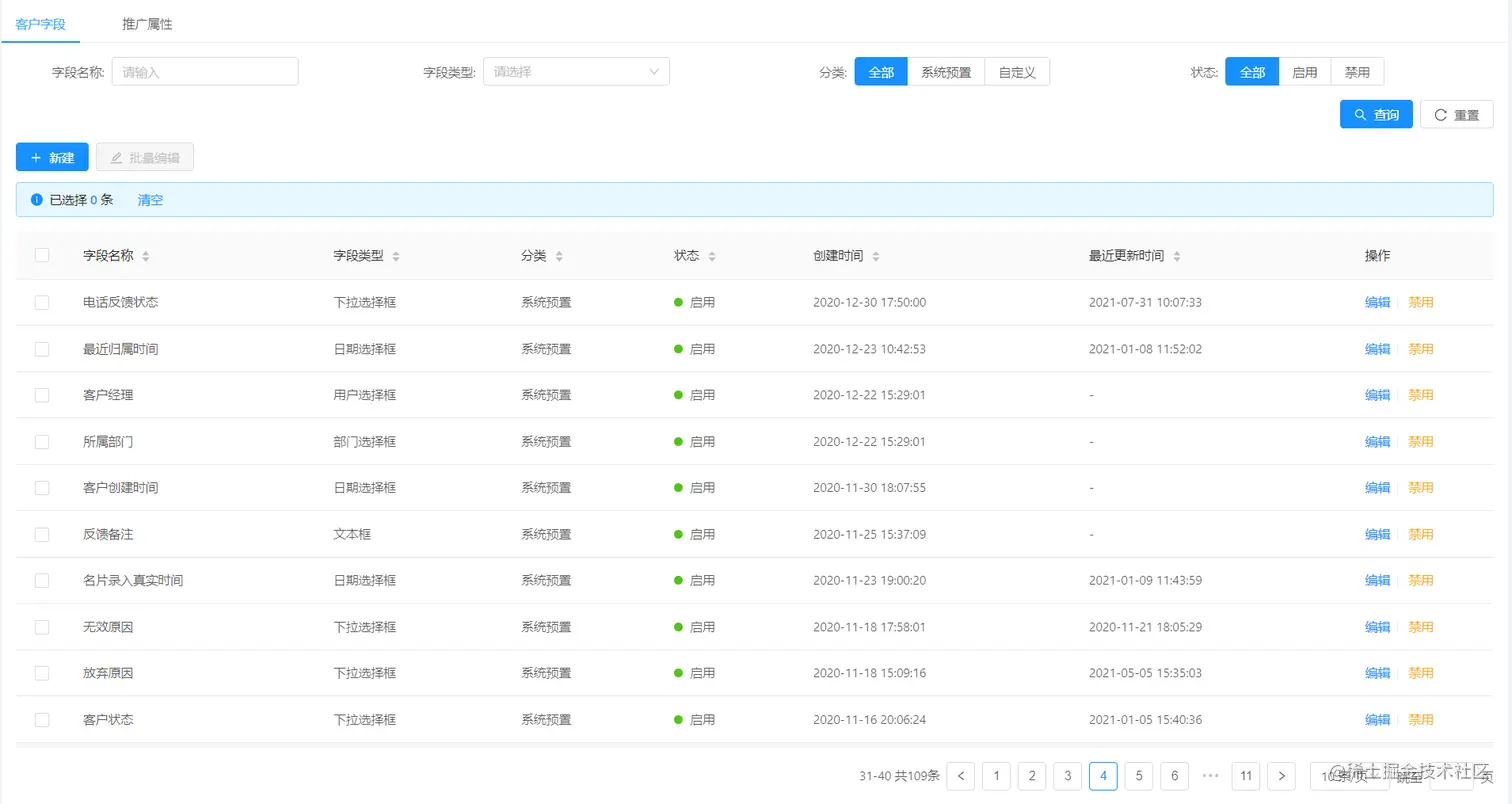
Task: Click the 查询 search button
Action: pyautogui.click(x=1376, y=115)
